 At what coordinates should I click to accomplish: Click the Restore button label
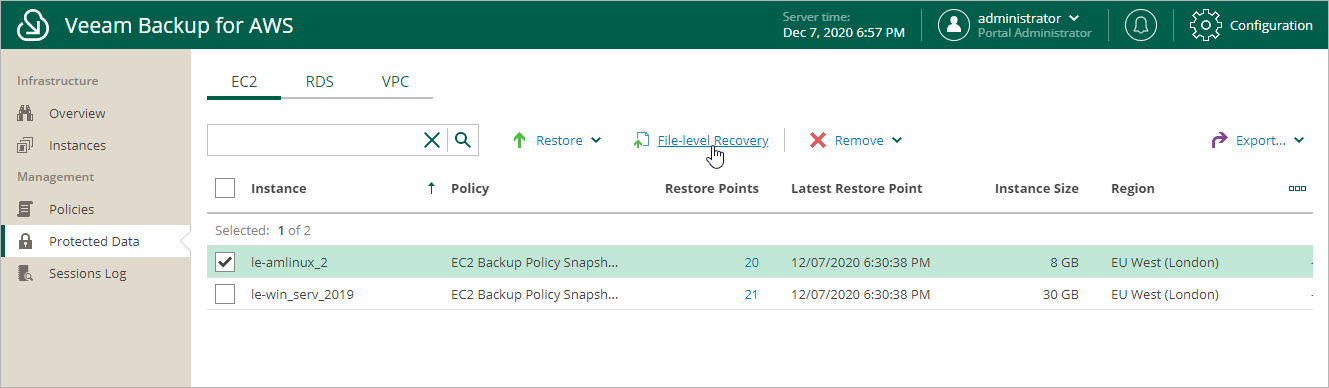pyautogui.click(x=559, y=141)
